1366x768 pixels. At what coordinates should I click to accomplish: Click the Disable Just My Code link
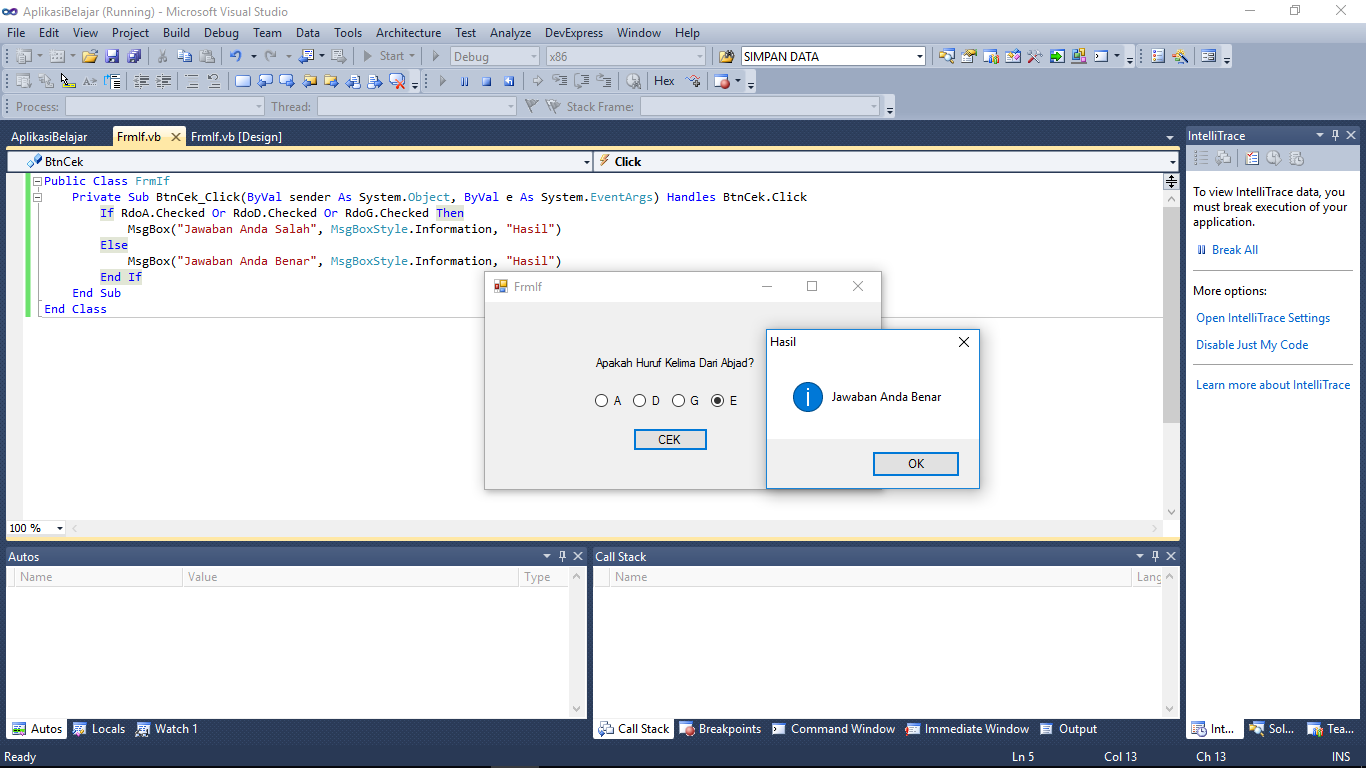(x=1252, y=345)
